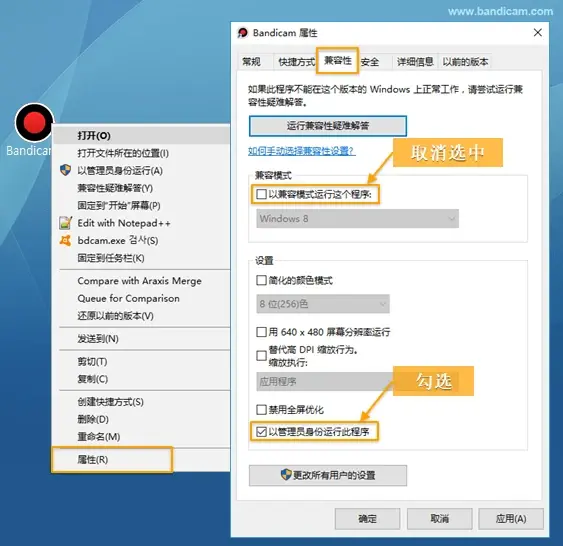Click the shield icon beside 以管理员身份运行(A)
Viewport: 563px width, 546px height.
click(x=65, y=170)
